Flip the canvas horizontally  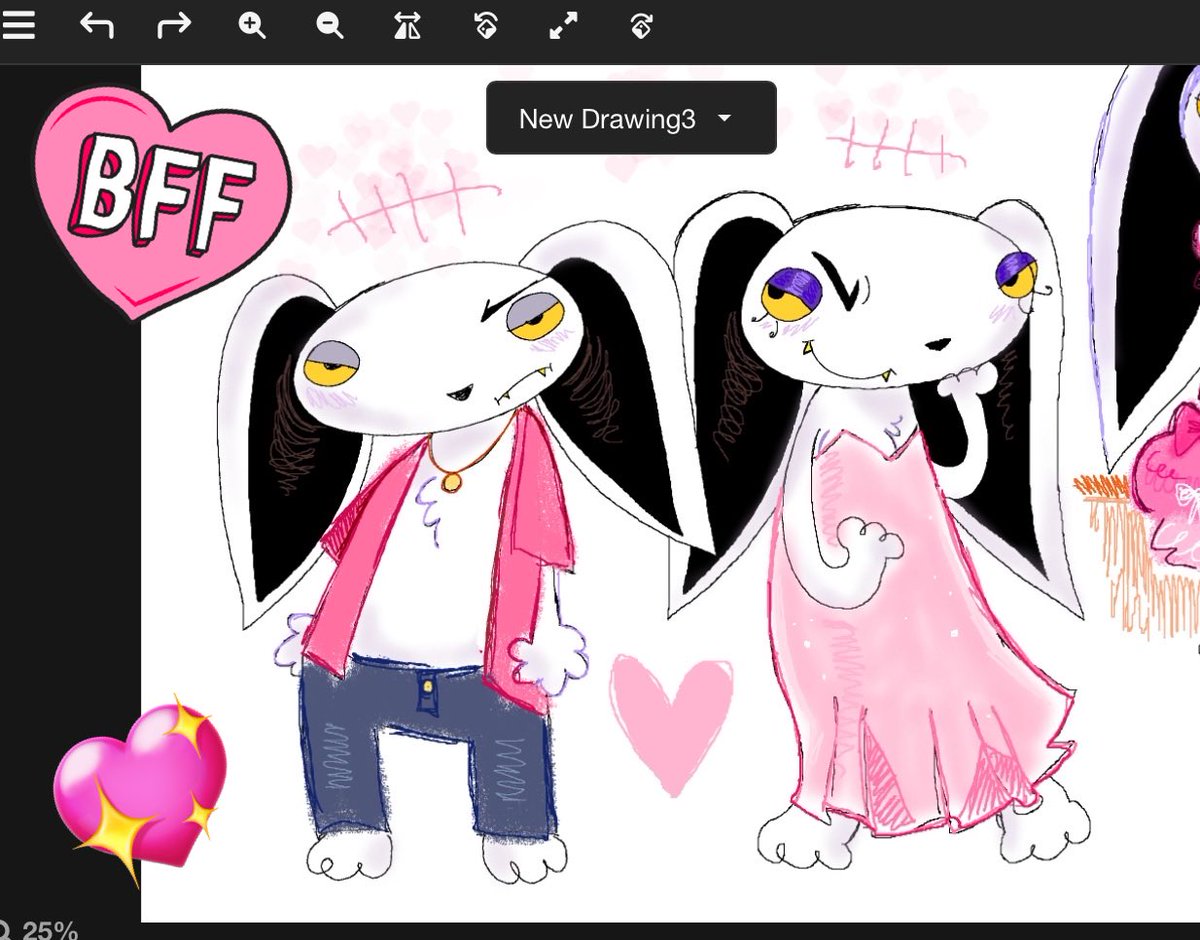tap(408, 26)
